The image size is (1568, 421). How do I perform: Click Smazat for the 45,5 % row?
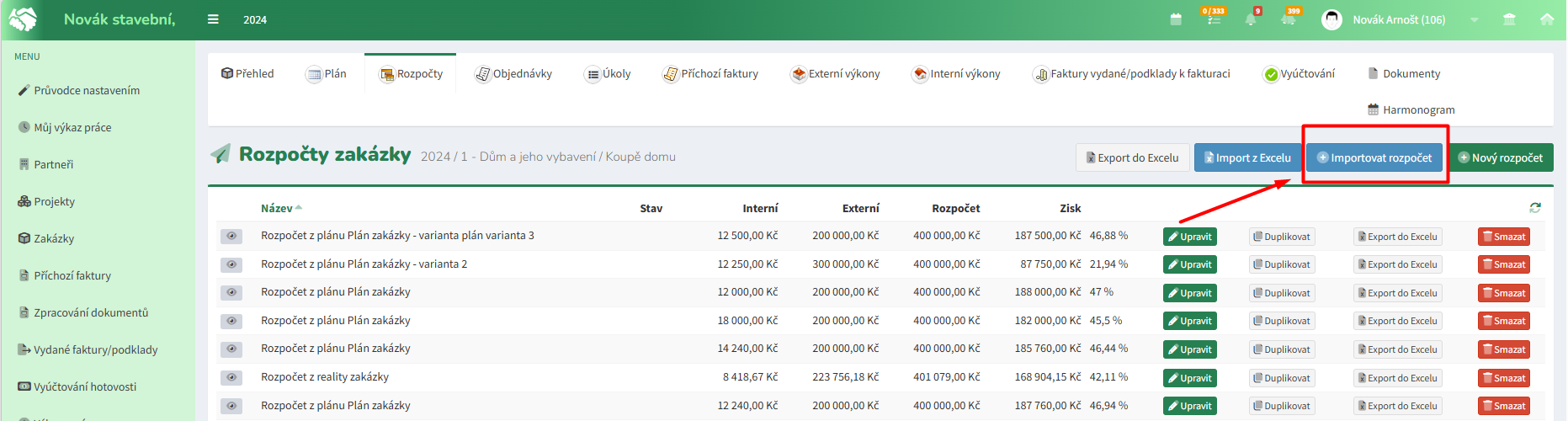(1503, 321)
